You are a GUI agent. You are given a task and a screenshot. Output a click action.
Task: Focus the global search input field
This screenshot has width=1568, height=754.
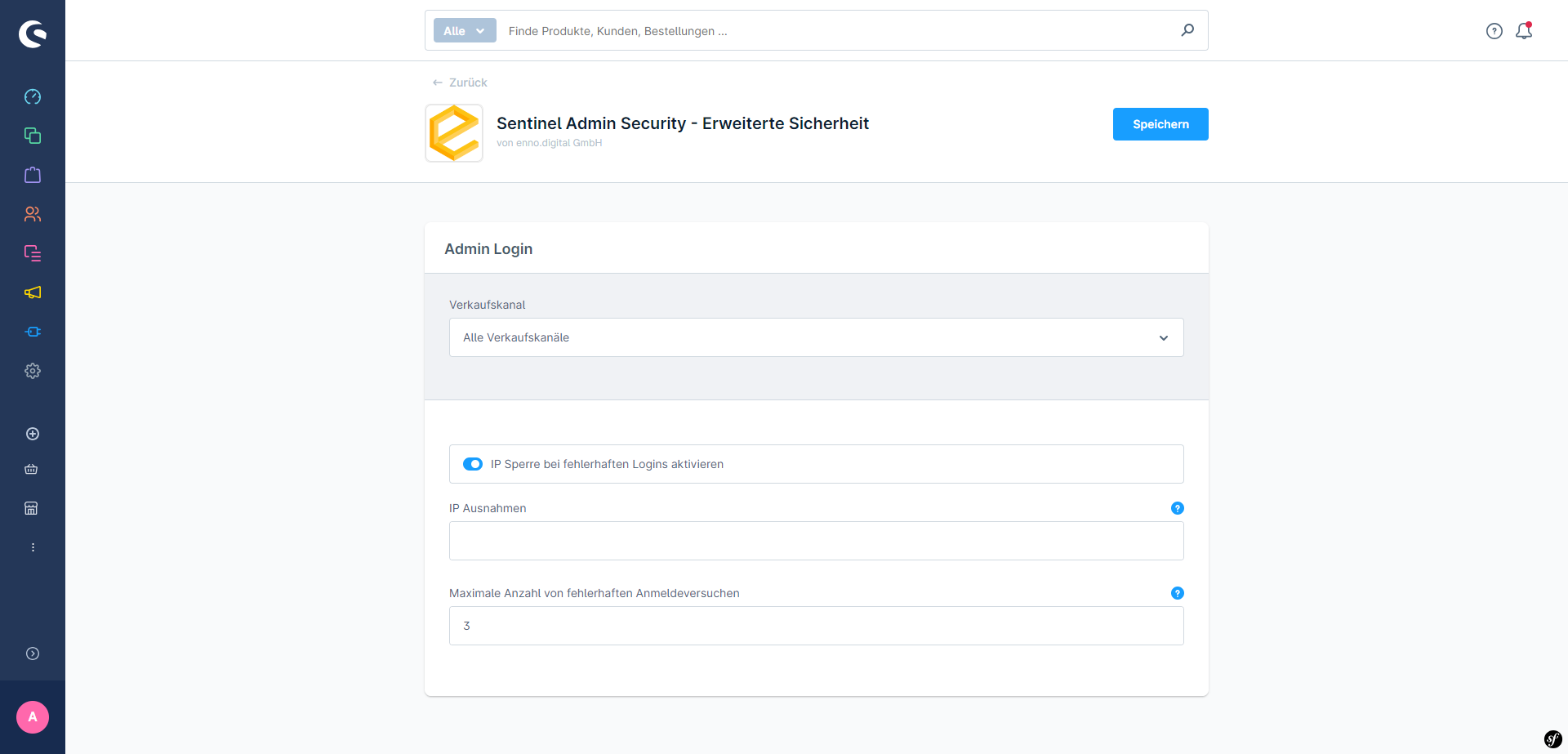click(x=837, y=31)
